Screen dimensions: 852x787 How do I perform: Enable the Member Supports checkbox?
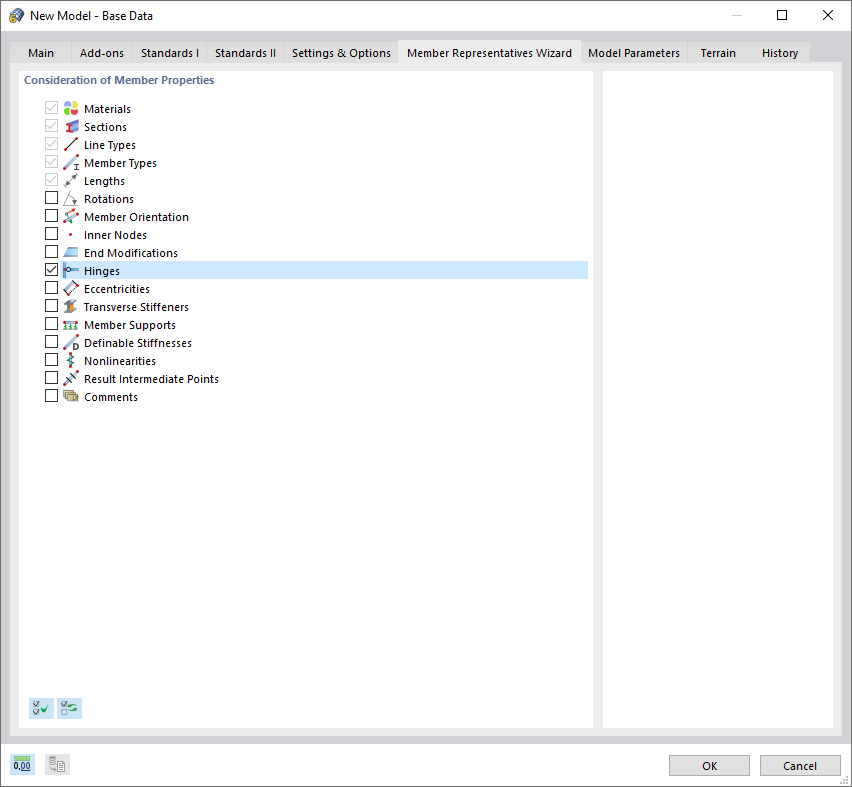[52, 324]
